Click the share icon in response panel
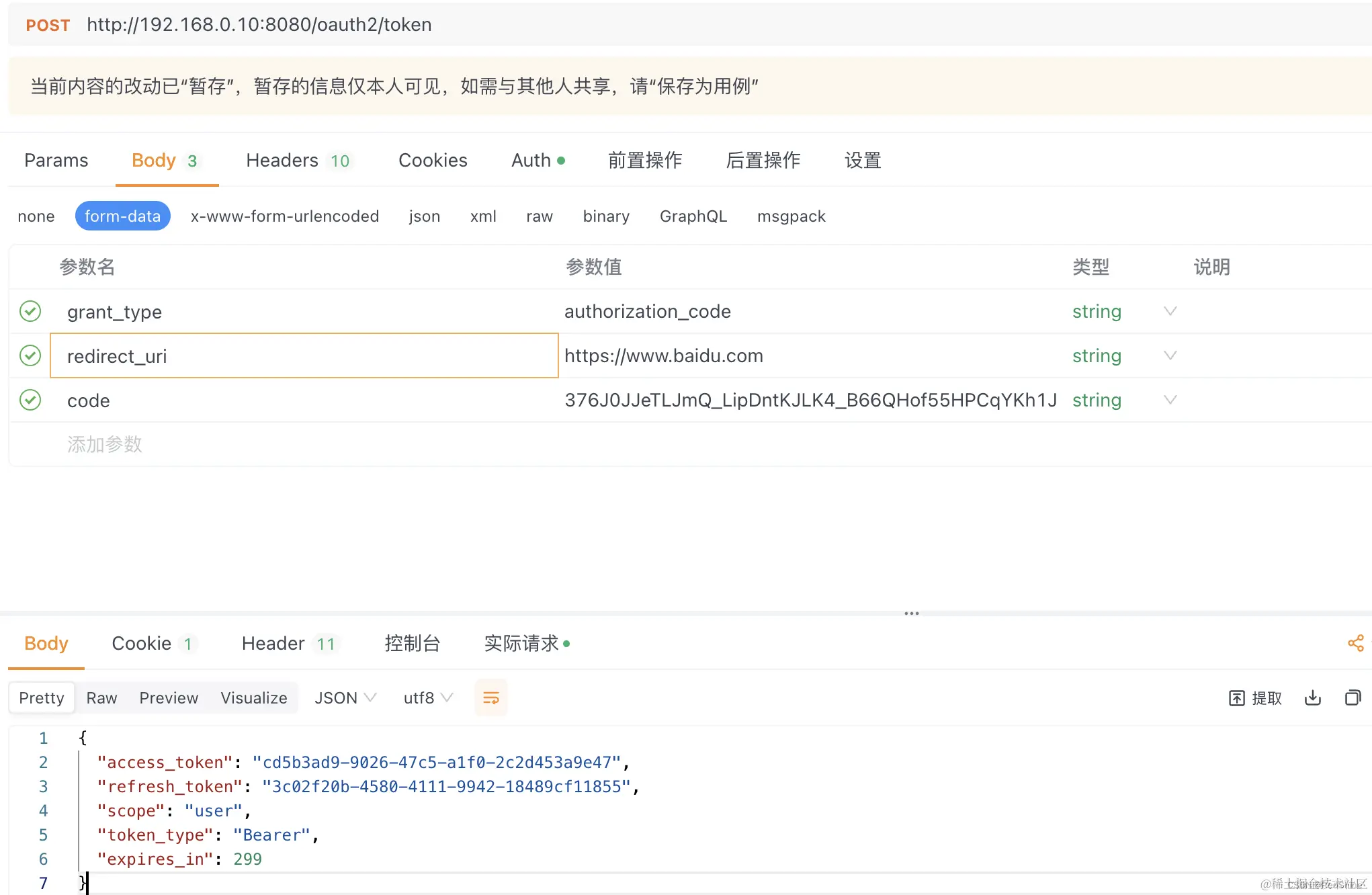The width and height of the screenshot is (1372, 895). pyautogui.click(x=1355, y=643)
